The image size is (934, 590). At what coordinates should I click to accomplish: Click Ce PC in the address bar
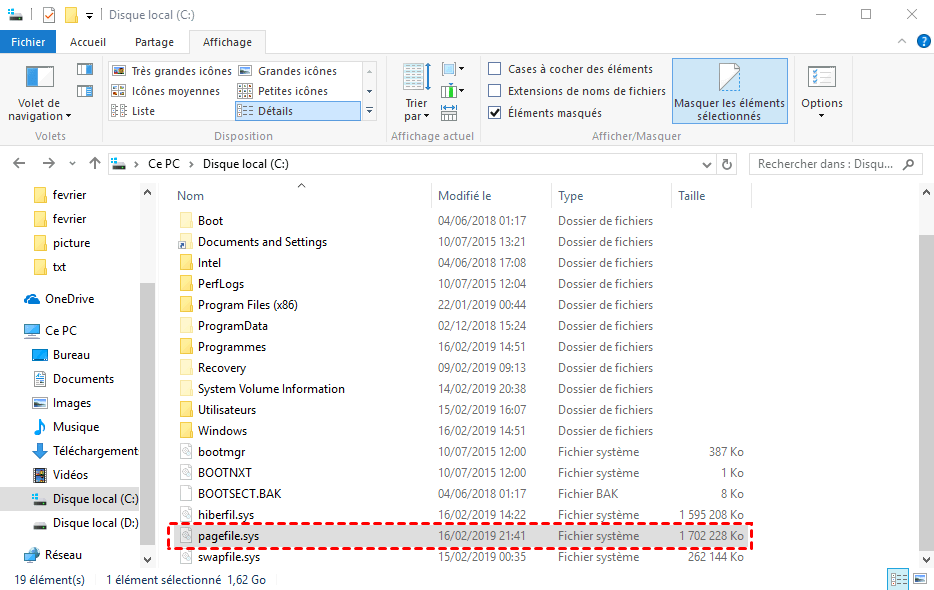(x=164, y=164)
